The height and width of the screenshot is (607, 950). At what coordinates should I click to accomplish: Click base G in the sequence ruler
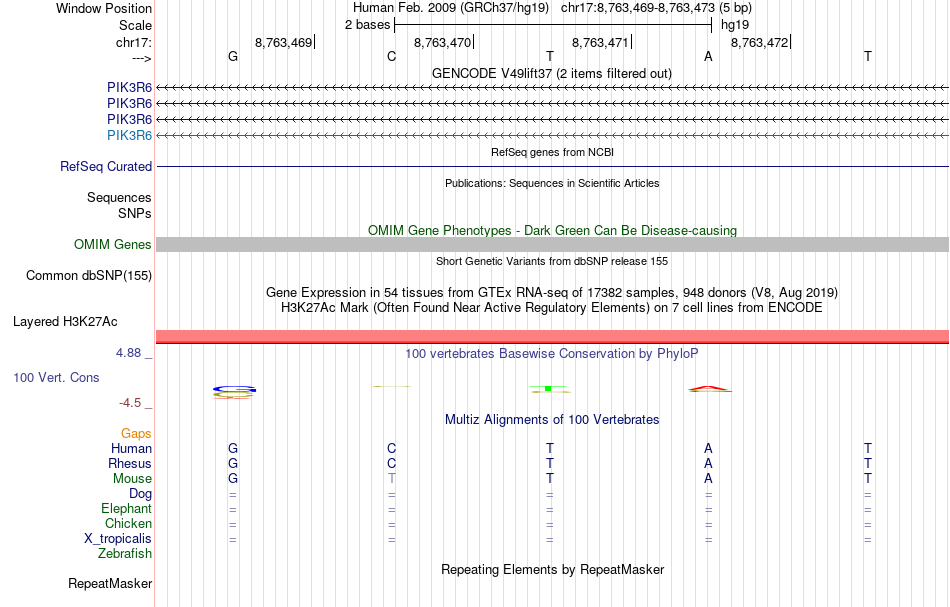click(x=233, y=56)
